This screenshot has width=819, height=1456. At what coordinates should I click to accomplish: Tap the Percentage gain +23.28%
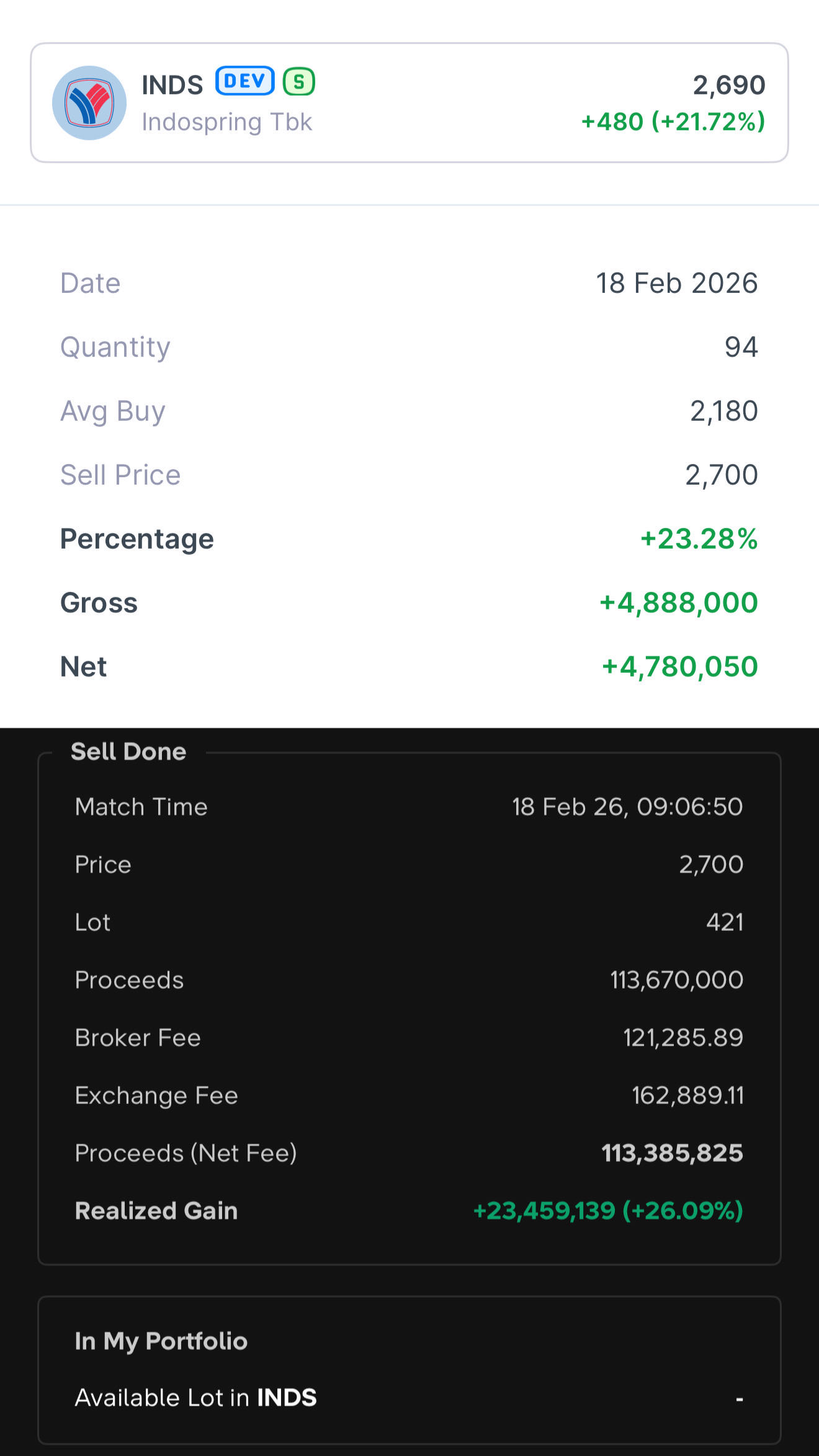pyautogui.click(x=699, y=539)
